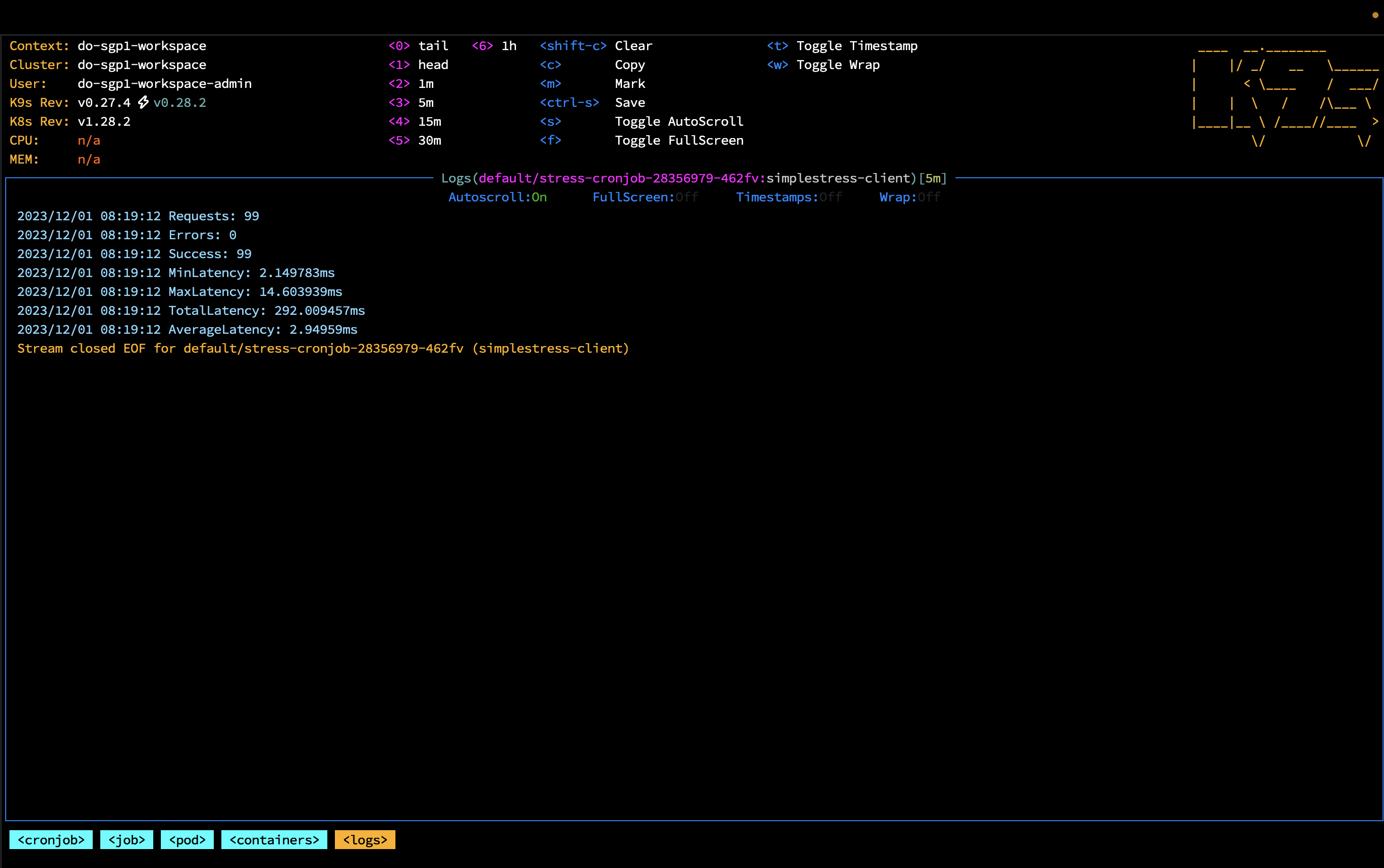Click the newer version v0.28.2 label

tap(180, 103)
